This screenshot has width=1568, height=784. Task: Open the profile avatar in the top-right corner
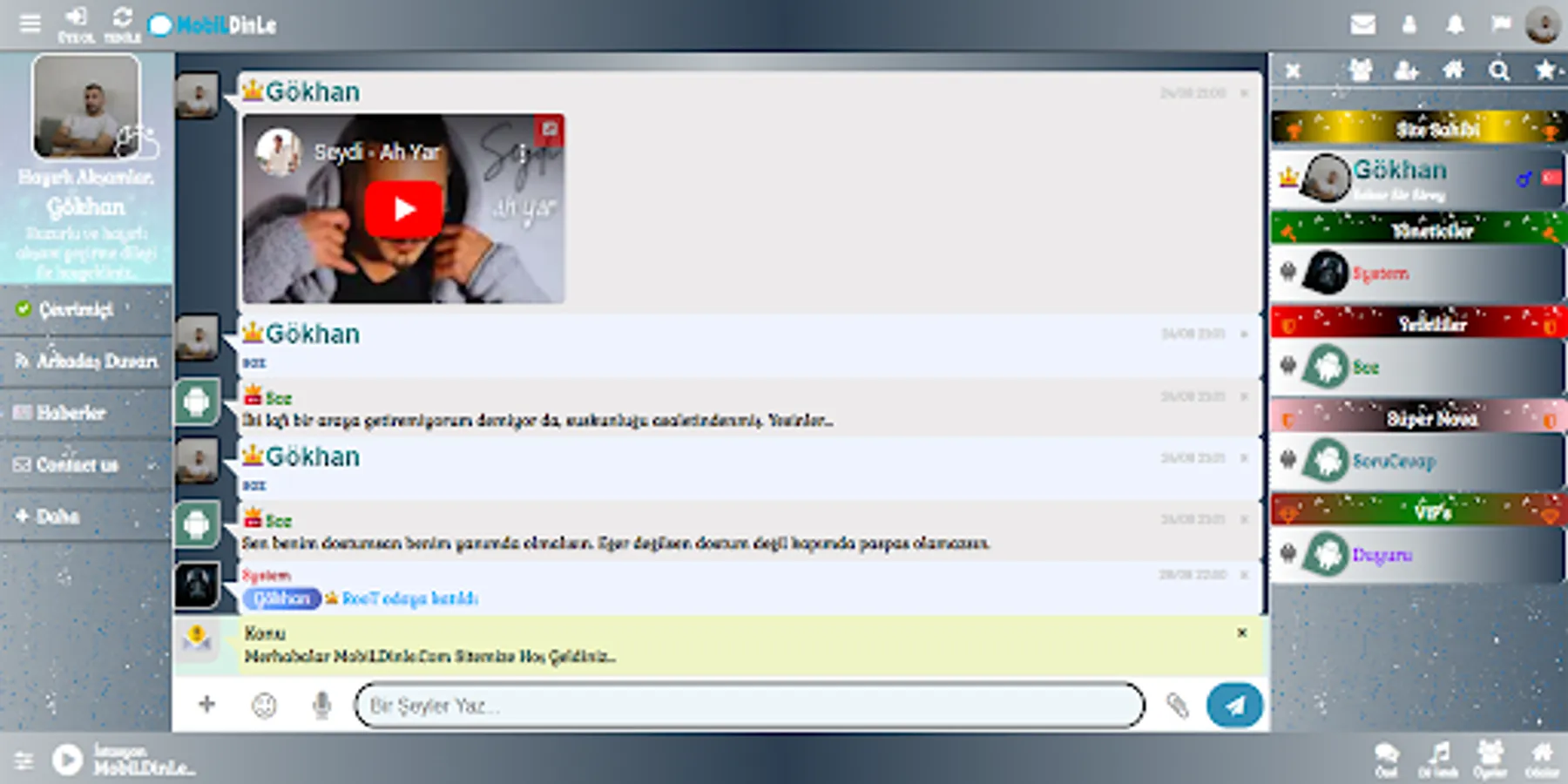(1543, 24)
